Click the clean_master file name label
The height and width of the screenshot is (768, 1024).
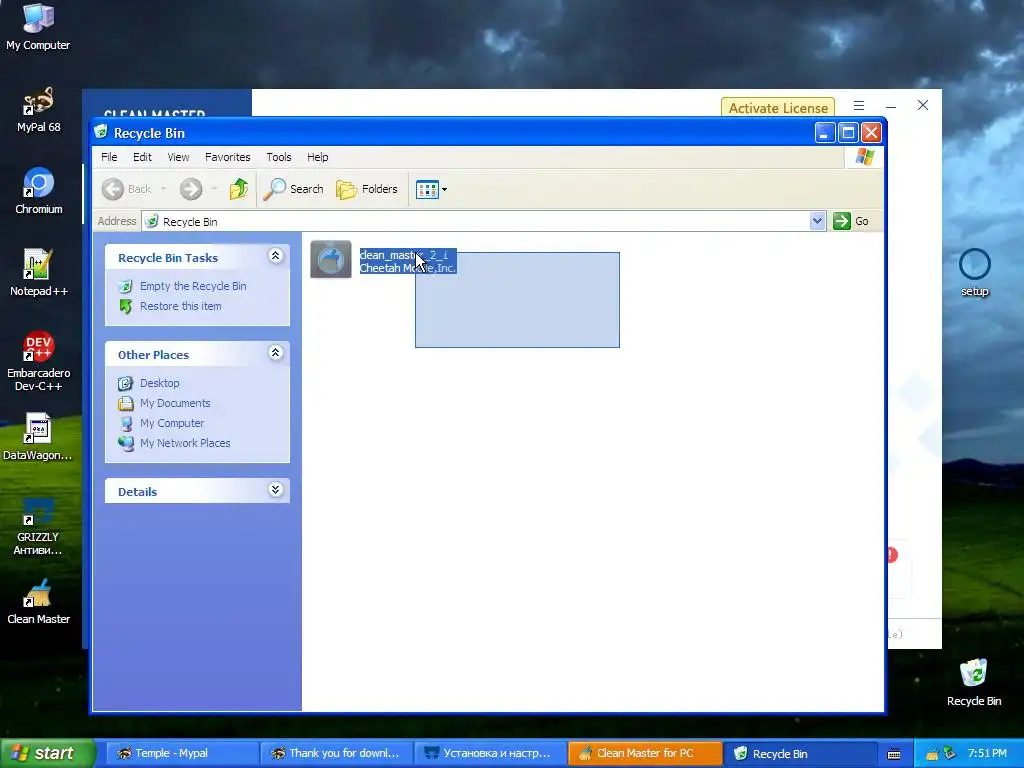click(x=404, y=255)
